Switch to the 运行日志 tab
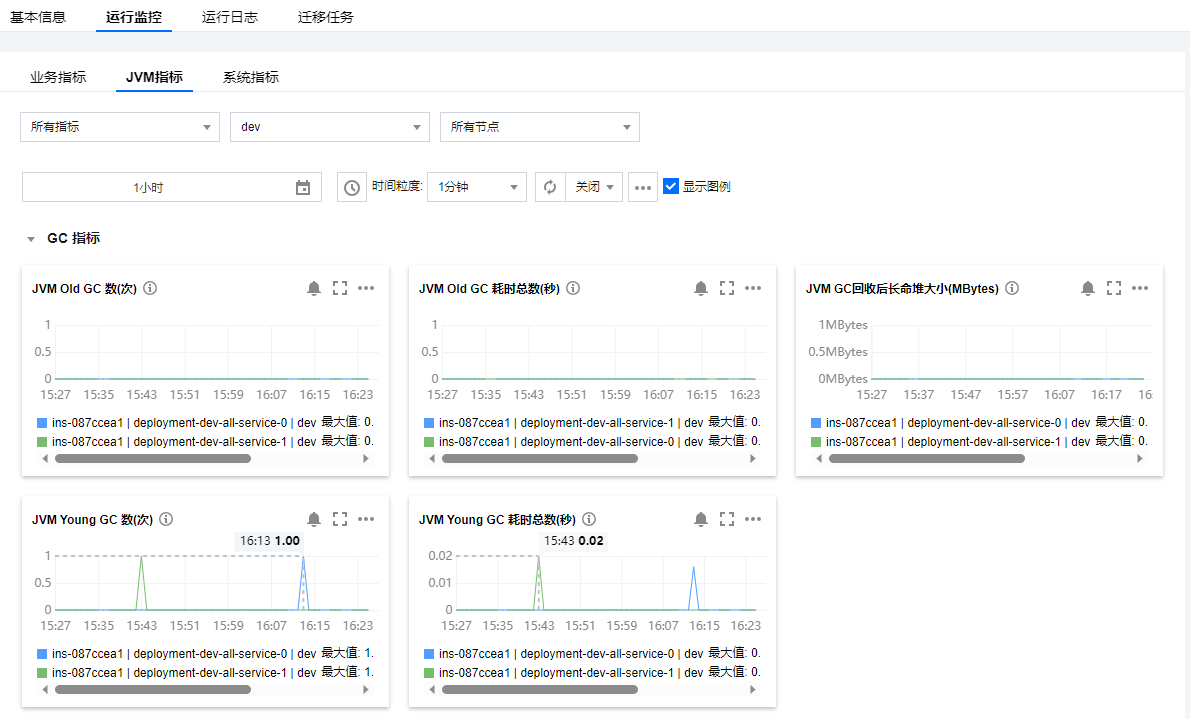The width and height of the screenshot is (1190, 719). (x=229, y=17)
